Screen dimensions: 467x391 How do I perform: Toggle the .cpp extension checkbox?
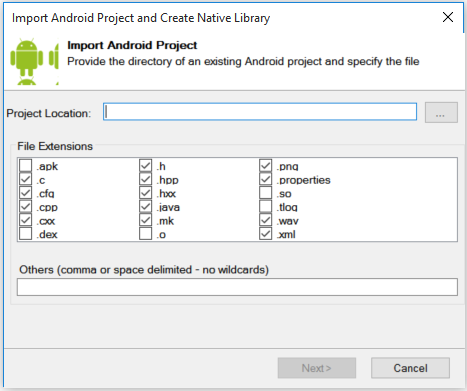26,207
